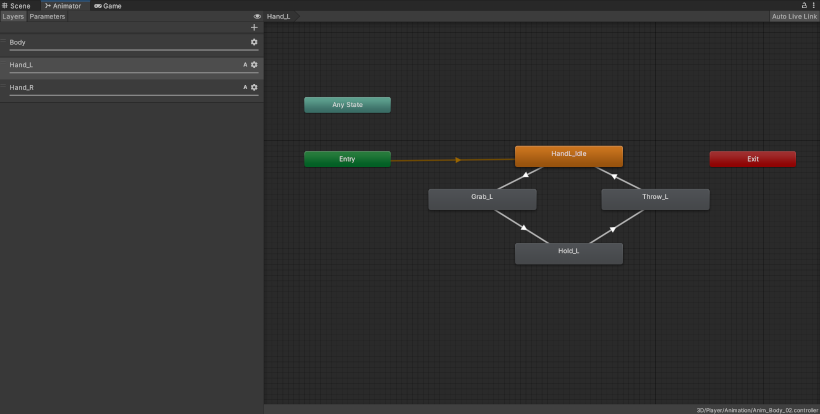Select the orange HandL_Idle state node
820x414 pixels.
coord(568,155)
